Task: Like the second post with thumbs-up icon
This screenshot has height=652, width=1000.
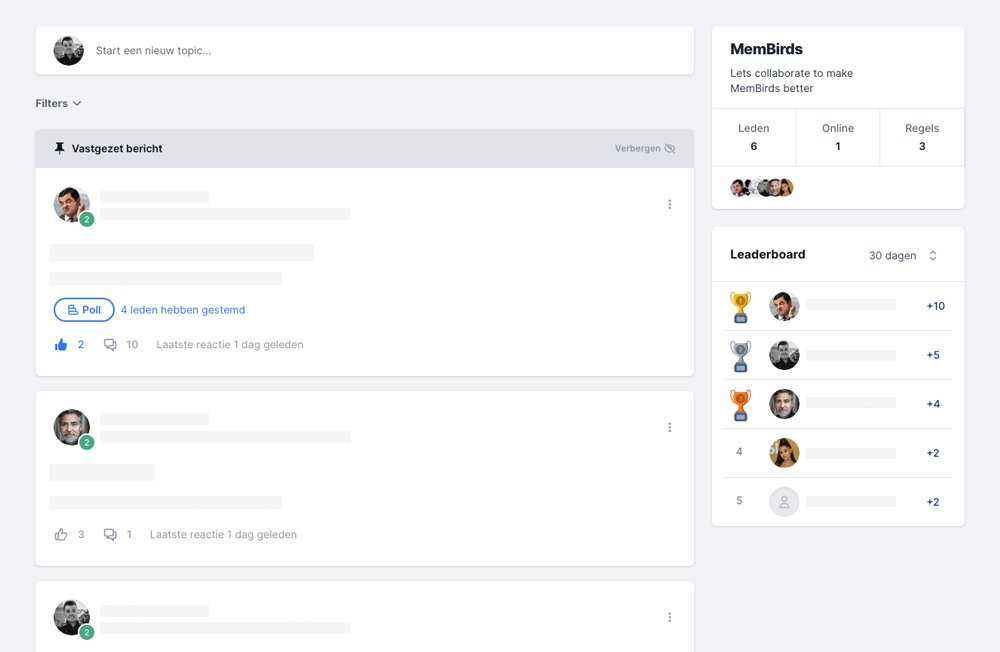Action: pos(61,535)
